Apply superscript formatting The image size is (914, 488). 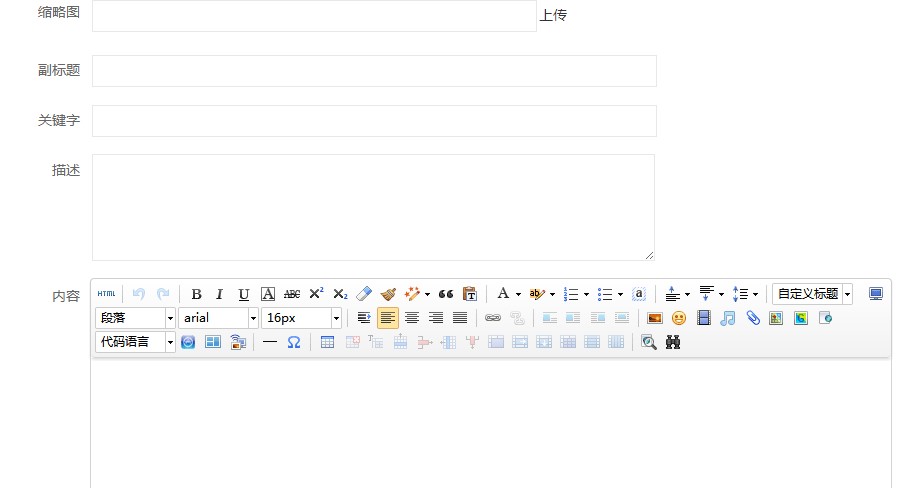(x=316, y=294)
